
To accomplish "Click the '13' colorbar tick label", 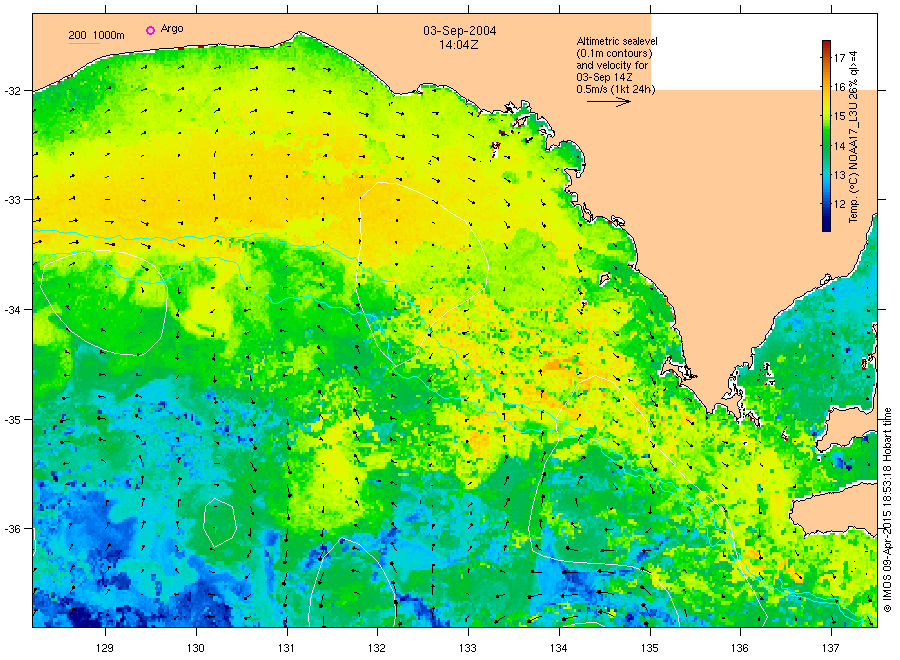I will [x=839, y=175].
